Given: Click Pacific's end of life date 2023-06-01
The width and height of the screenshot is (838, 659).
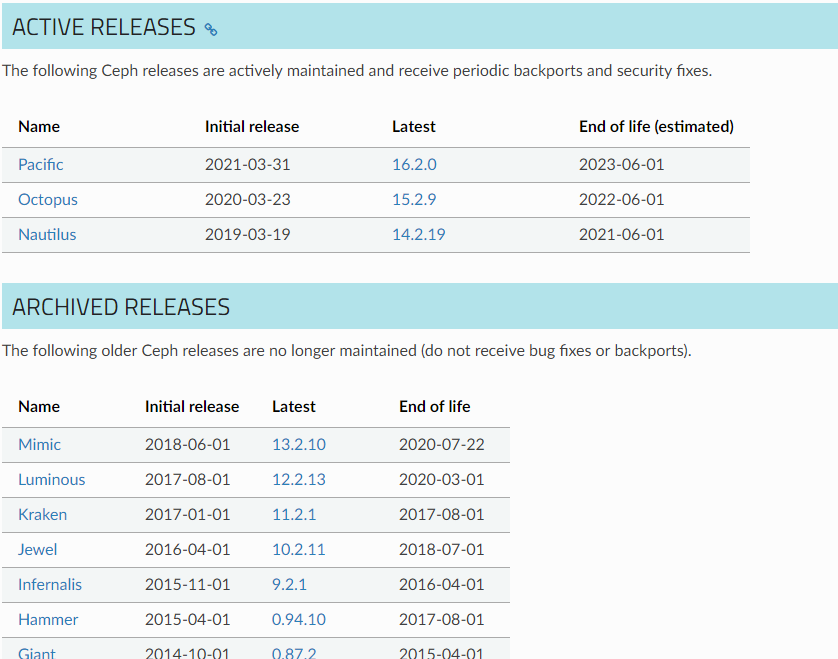Looking at the screenshot, I should click(x=622, y=165).
